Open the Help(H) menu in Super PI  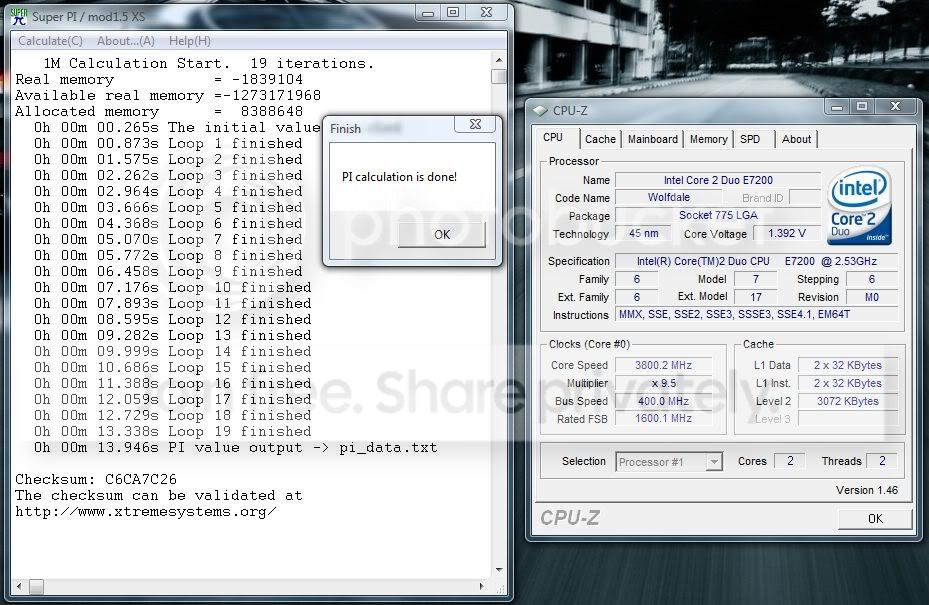pyautogui.click(x=190, y=41)
